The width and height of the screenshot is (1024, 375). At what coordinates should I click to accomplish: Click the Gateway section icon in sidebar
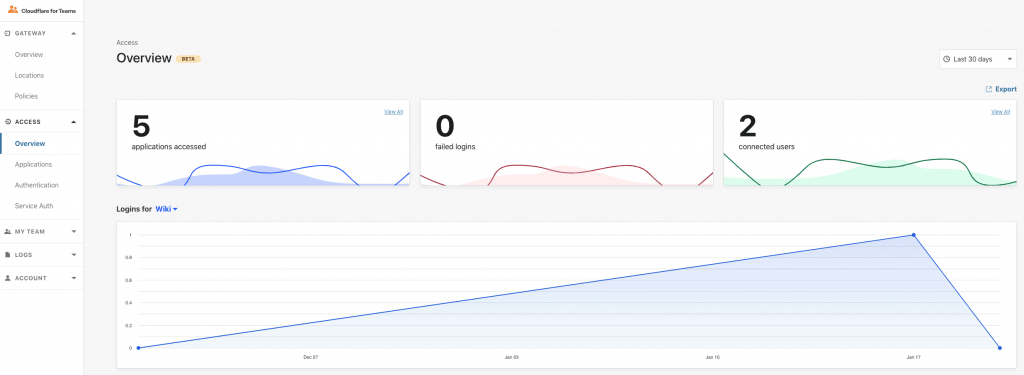(7, 33)
